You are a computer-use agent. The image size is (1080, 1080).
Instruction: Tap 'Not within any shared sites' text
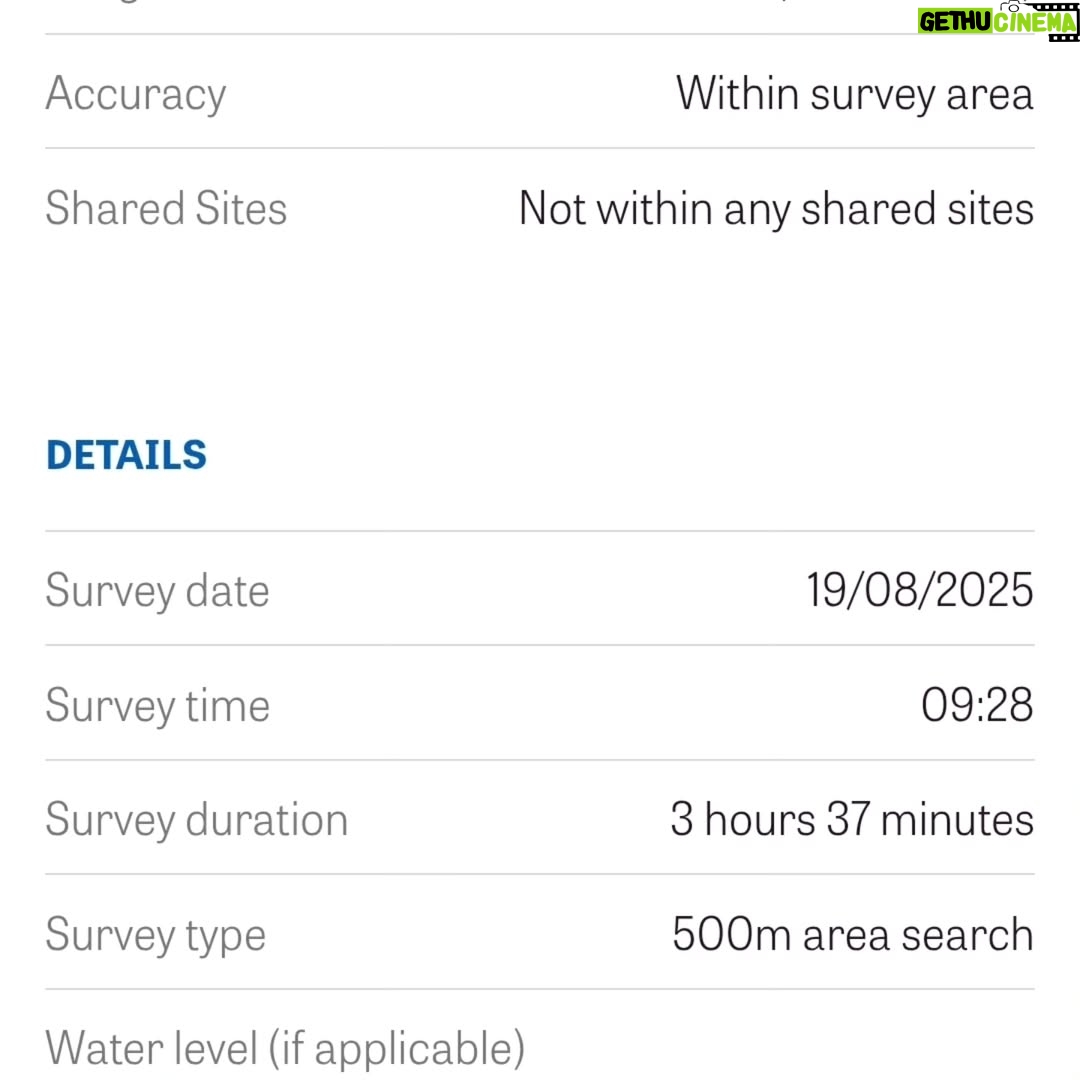[x=776, y=209]
